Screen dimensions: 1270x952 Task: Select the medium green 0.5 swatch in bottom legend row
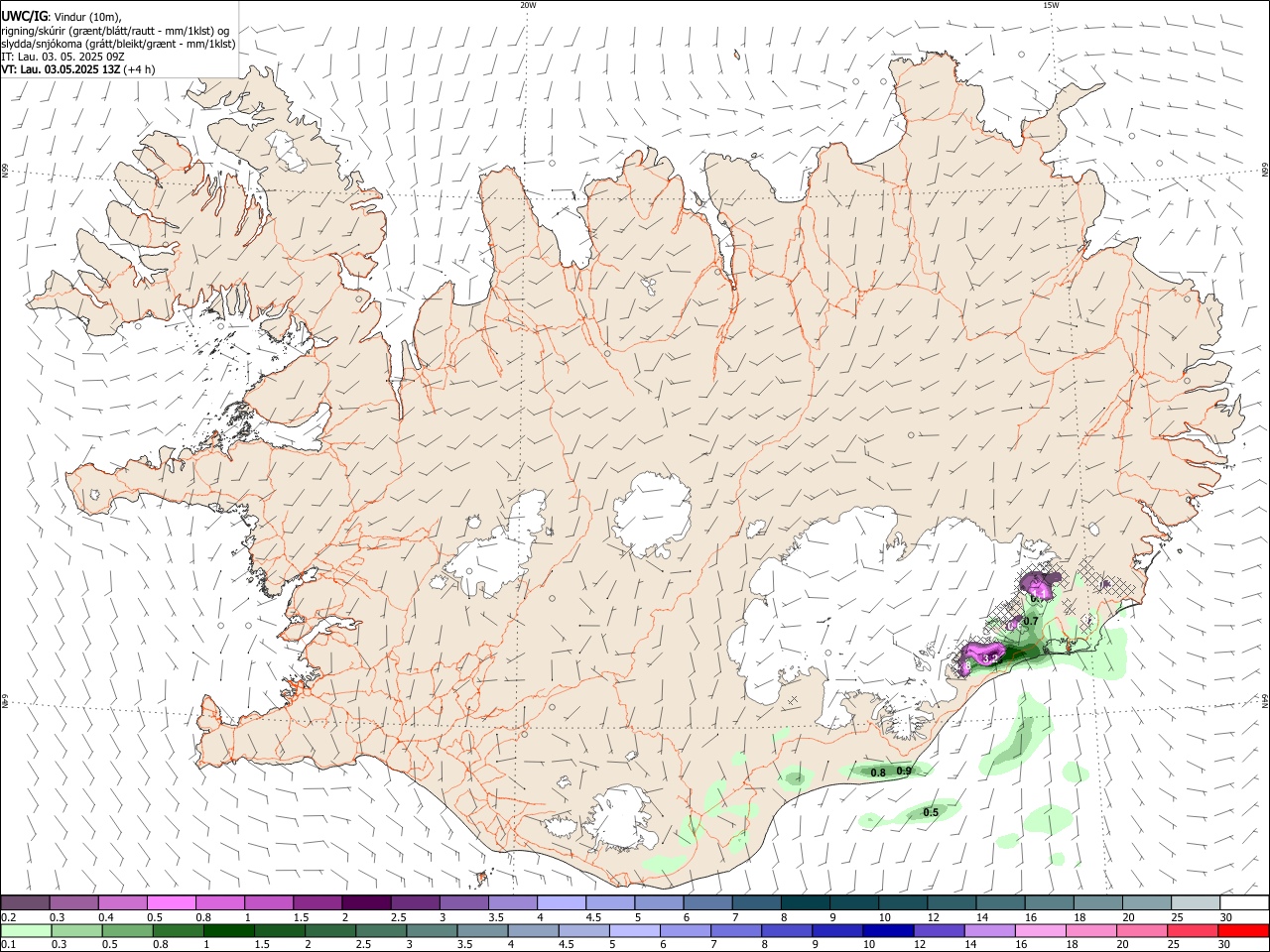click(127, 930)
